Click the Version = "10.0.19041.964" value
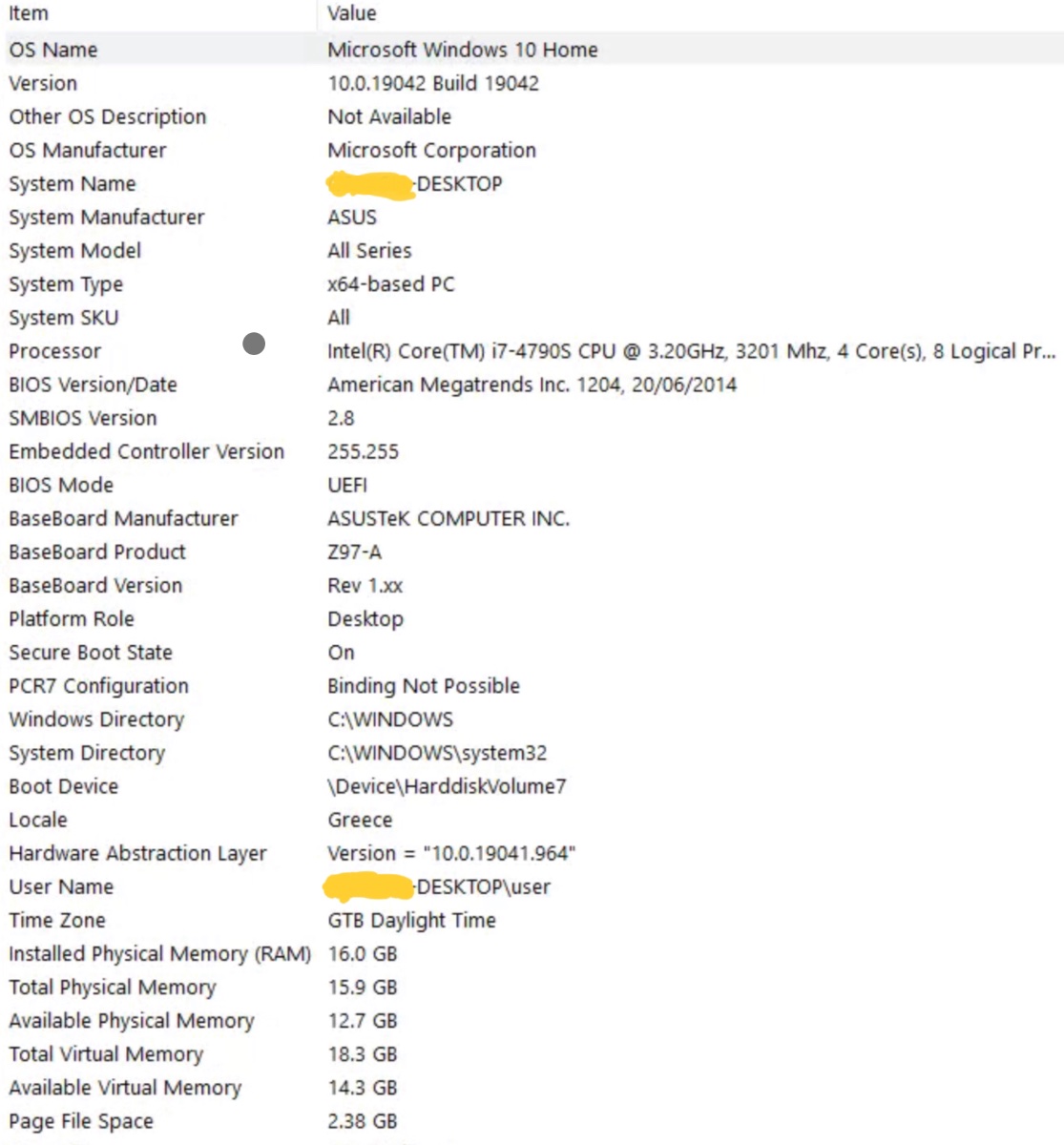Screen dimensions: 1064x1145 click(x=451, y=853)
